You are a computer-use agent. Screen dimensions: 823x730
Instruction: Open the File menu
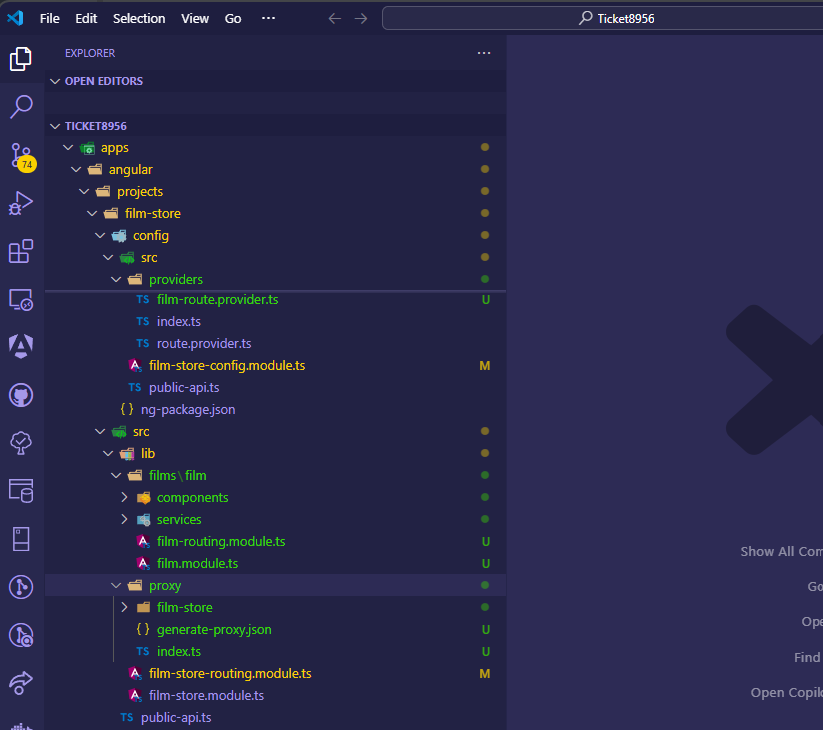(49, 18)
